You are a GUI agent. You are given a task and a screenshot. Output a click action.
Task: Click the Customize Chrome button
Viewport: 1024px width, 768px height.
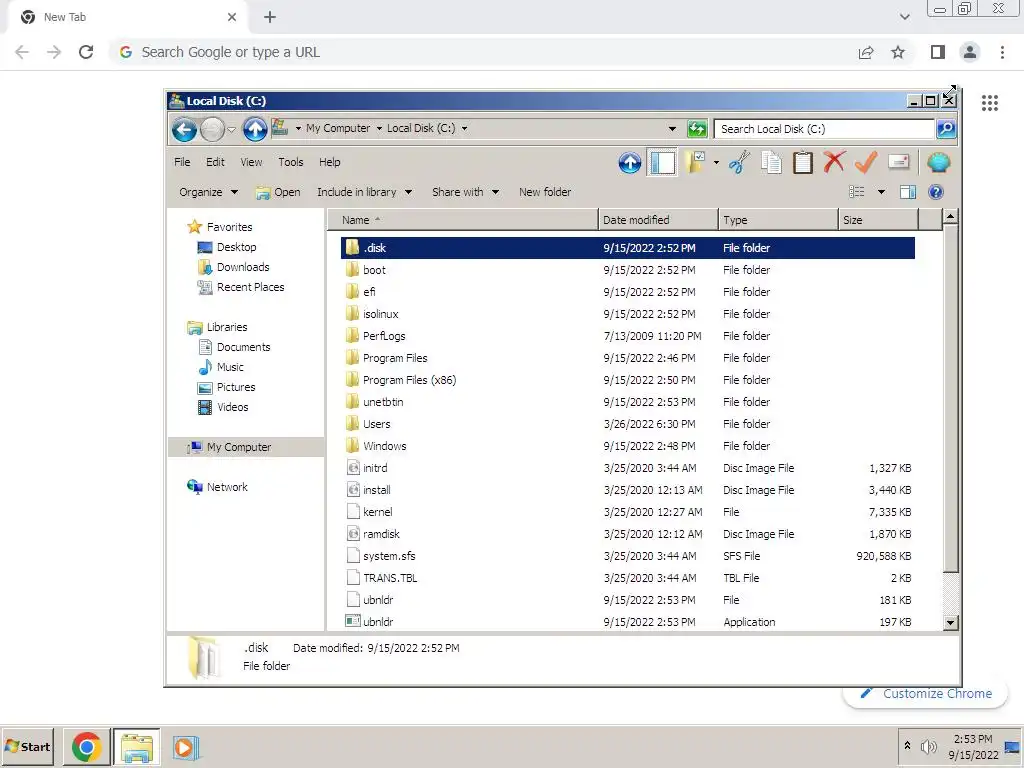[x=925, y=694]
